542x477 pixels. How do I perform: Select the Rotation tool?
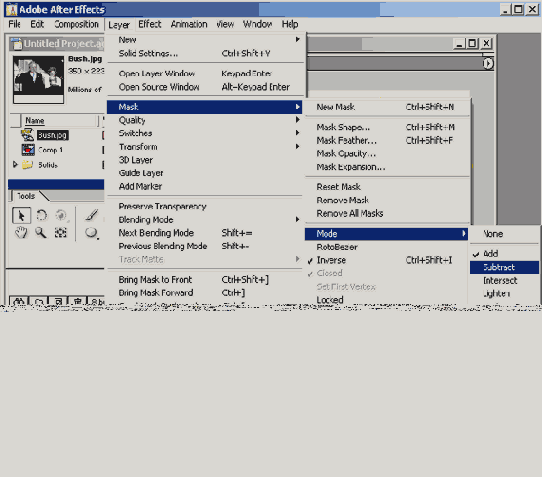point(41,215)
